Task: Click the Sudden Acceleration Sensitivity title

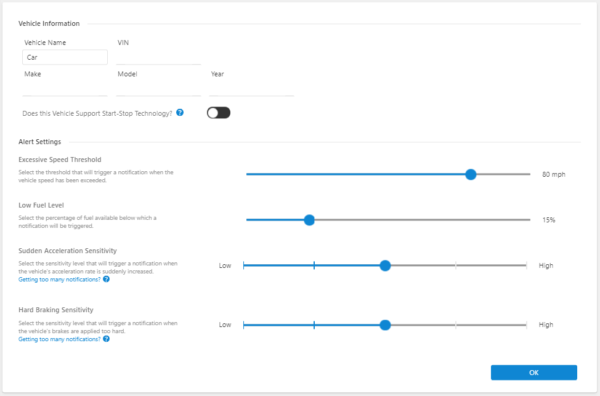Action: 67,251
